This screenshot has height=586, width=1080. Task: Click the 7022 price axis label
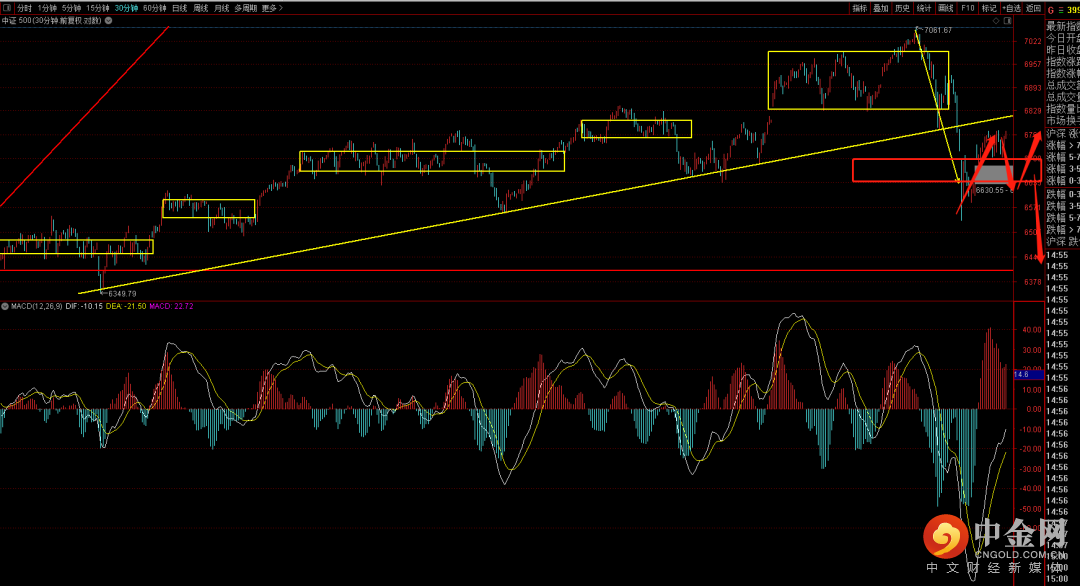(1032, 41)
